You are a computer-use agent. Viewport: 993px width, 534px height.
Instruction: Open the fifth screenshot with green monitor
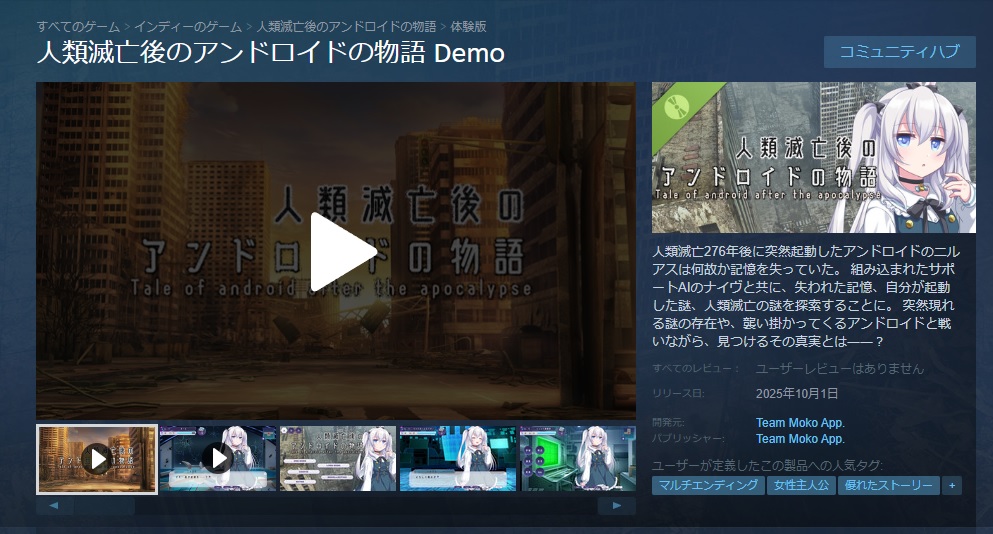tap(578, 458)
